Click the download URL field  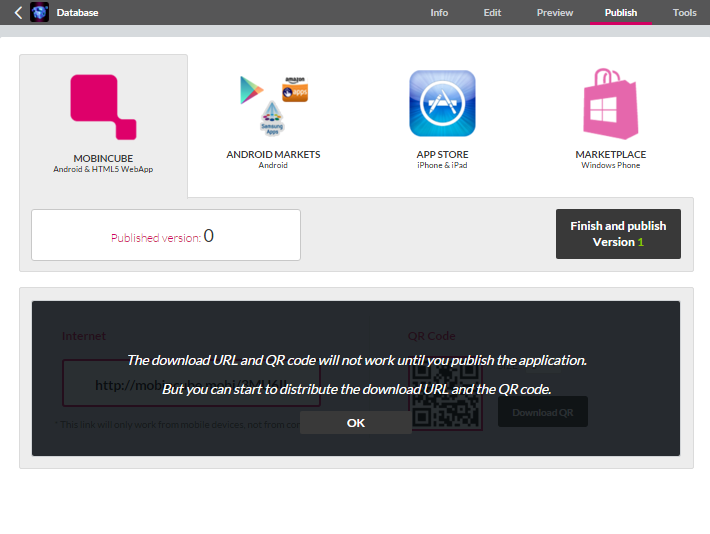191,383
